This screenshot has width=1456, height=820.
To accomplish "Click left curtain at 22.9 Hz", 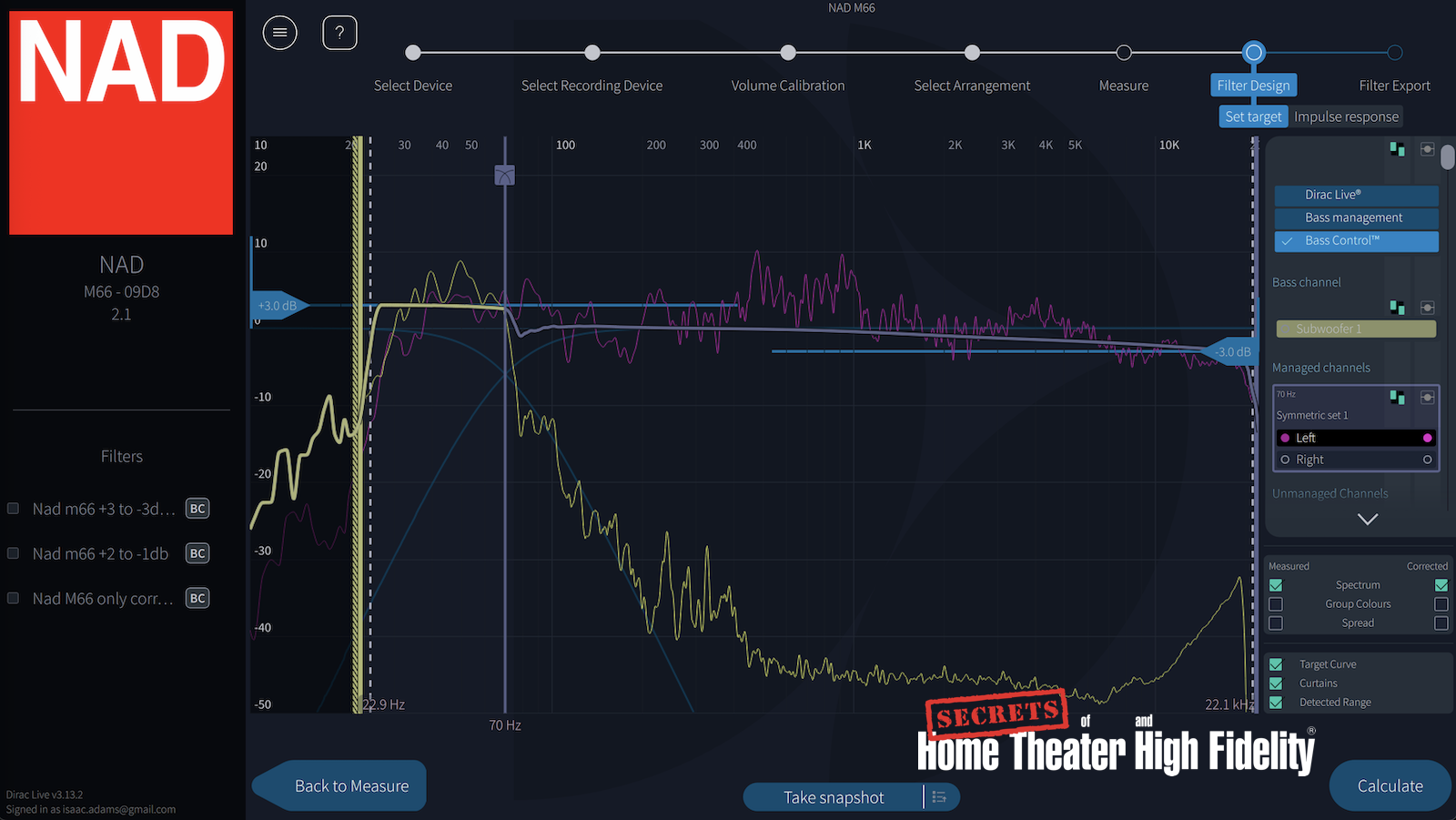I will [x=358, y=424].
